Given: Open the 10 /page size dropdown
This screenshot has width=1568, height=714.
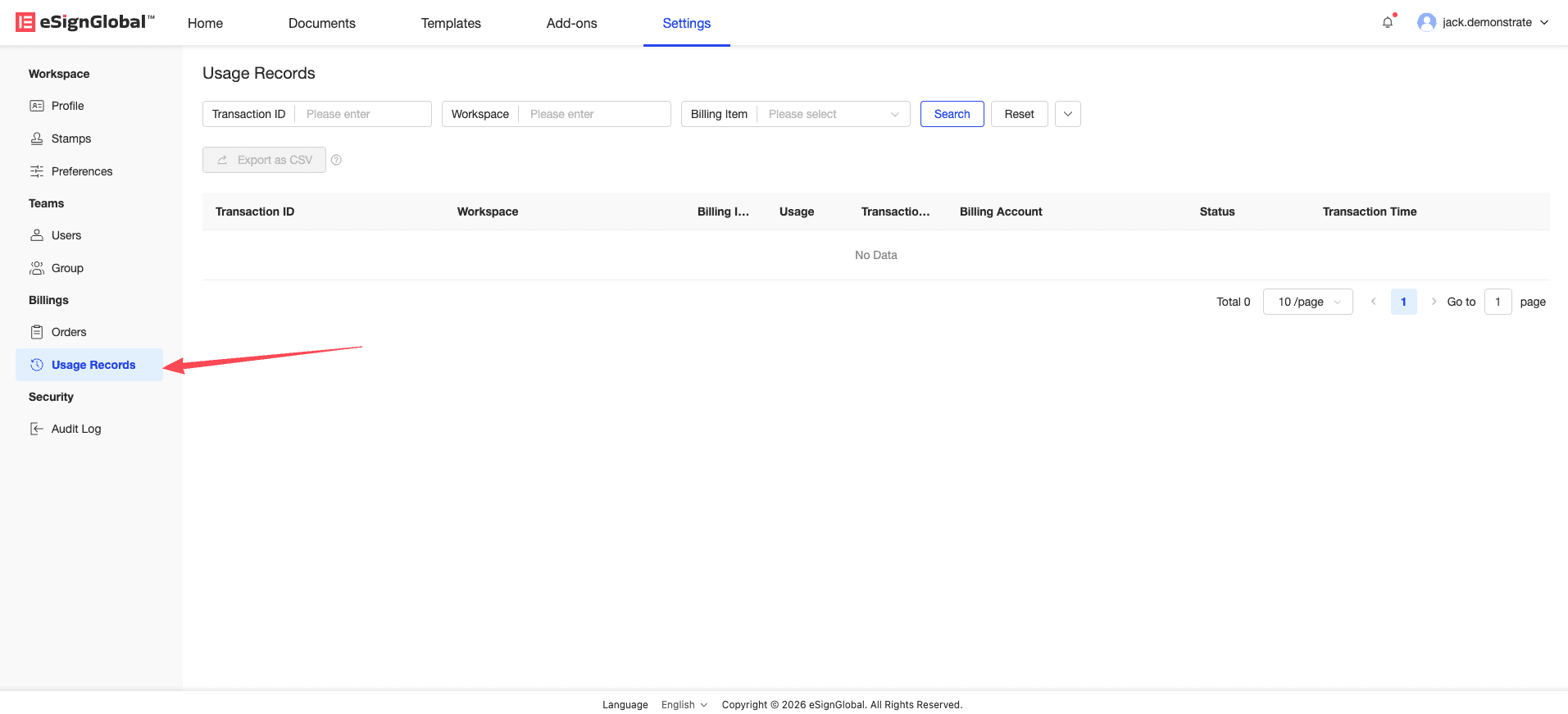Looking at the screenshot, I should 1307,302.
